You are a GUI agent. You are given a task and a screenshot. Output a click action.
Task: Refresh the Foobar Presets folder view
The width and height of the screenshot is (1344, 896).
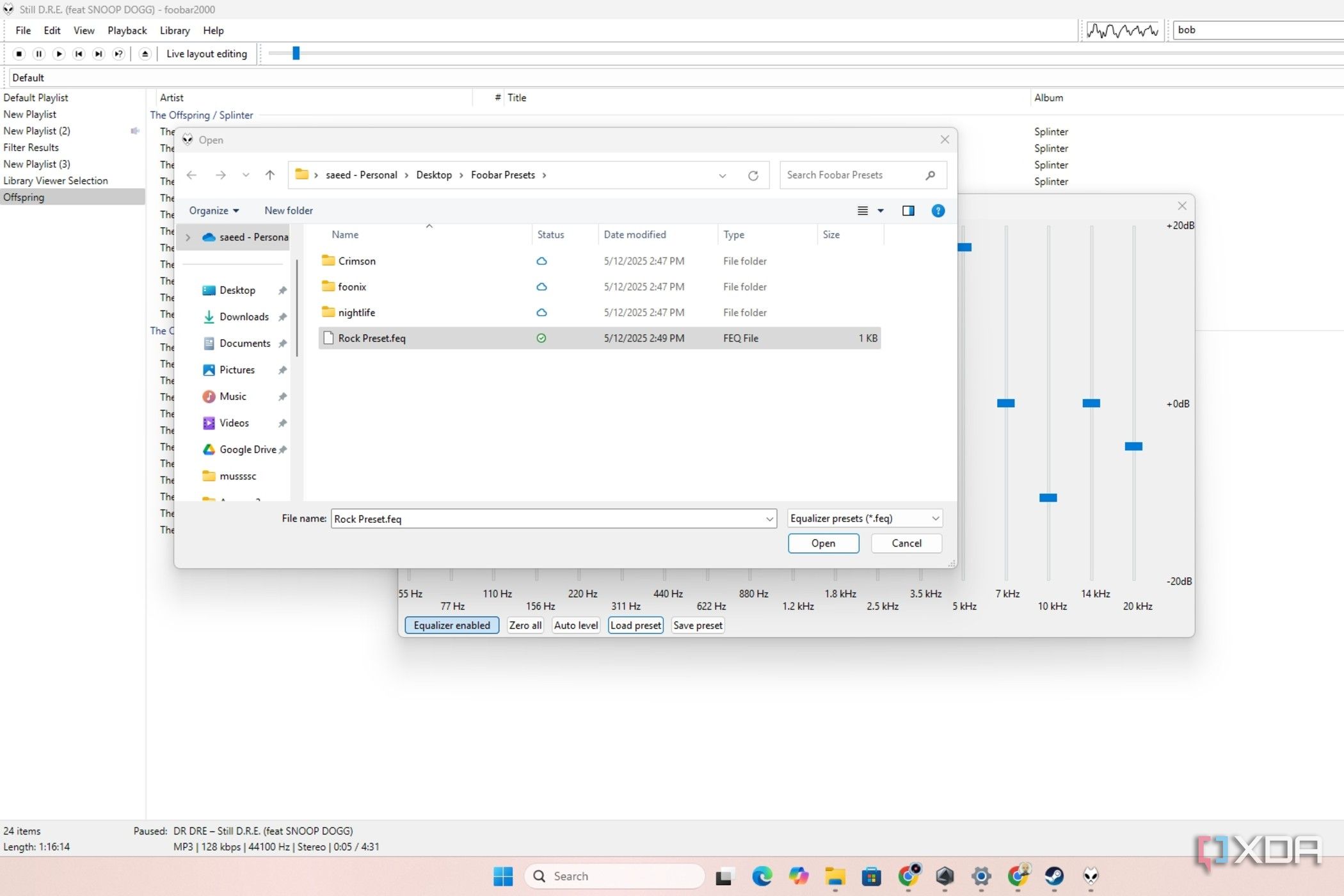tap(753, 175)
